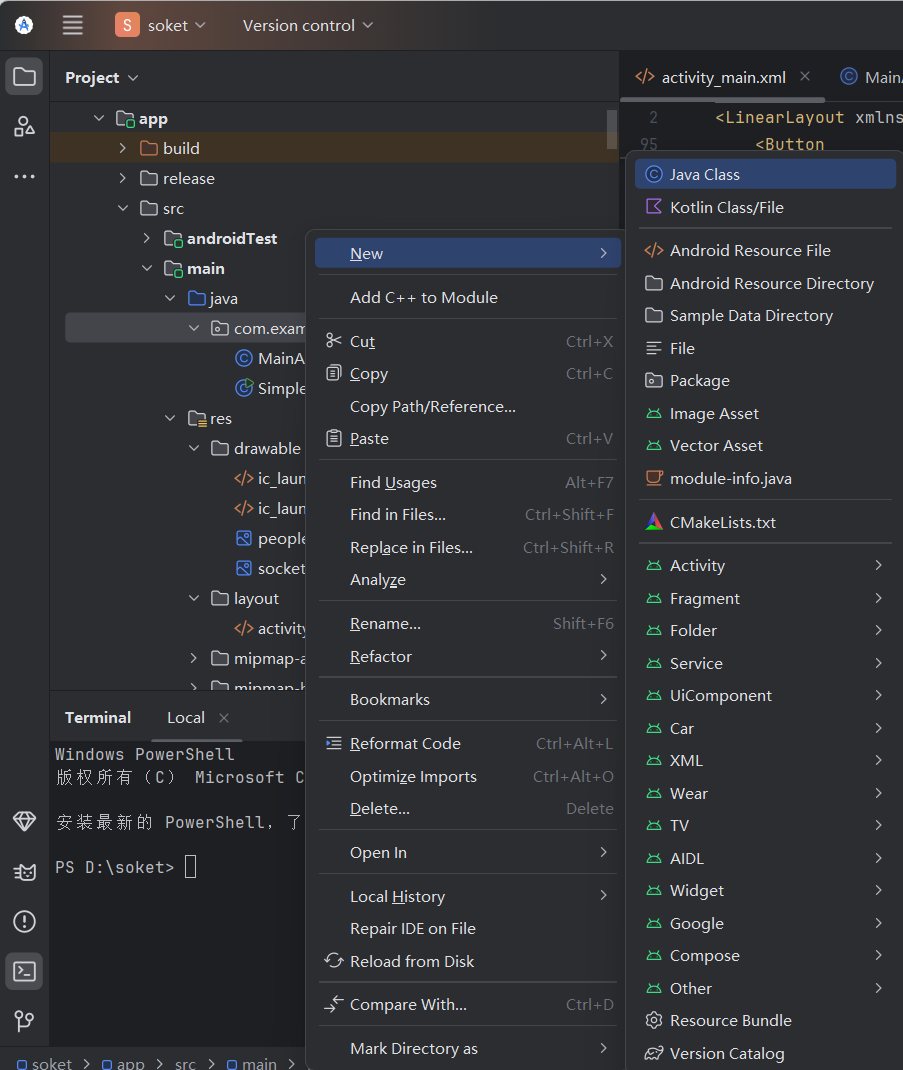Expand the build folder
The height and width of the screenshot is (1070, 903).
tap(123, 148)
